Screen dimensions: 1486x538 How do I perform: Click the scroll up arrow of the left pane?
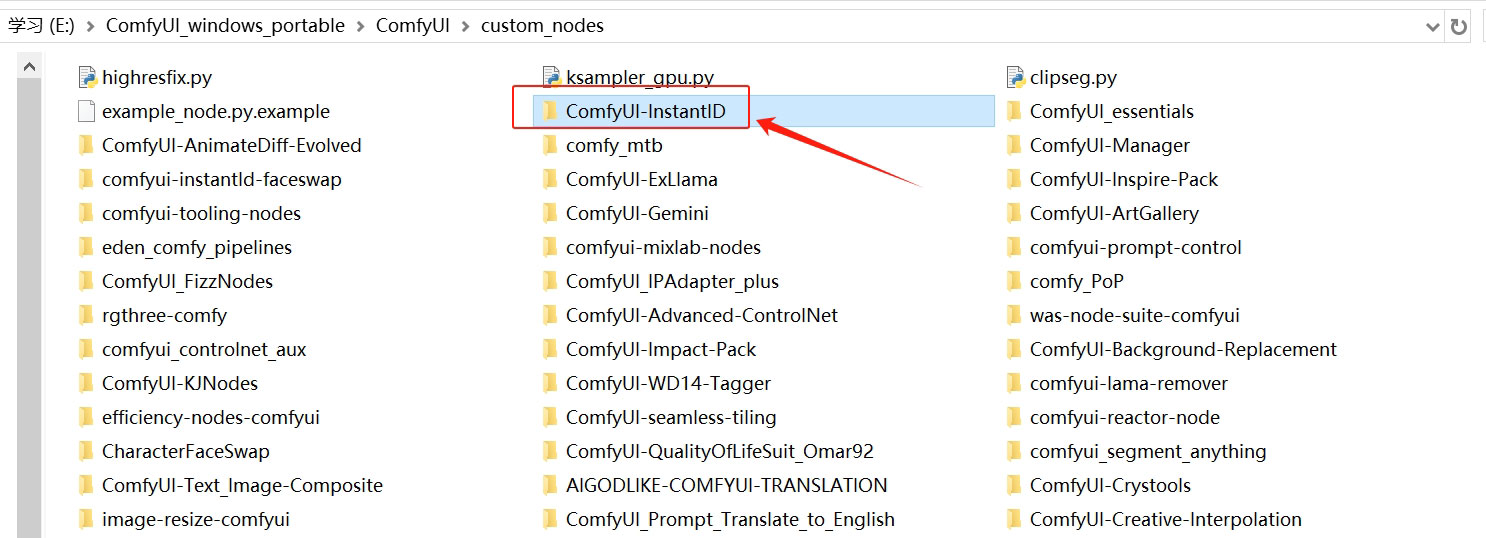tap(29, 68)
